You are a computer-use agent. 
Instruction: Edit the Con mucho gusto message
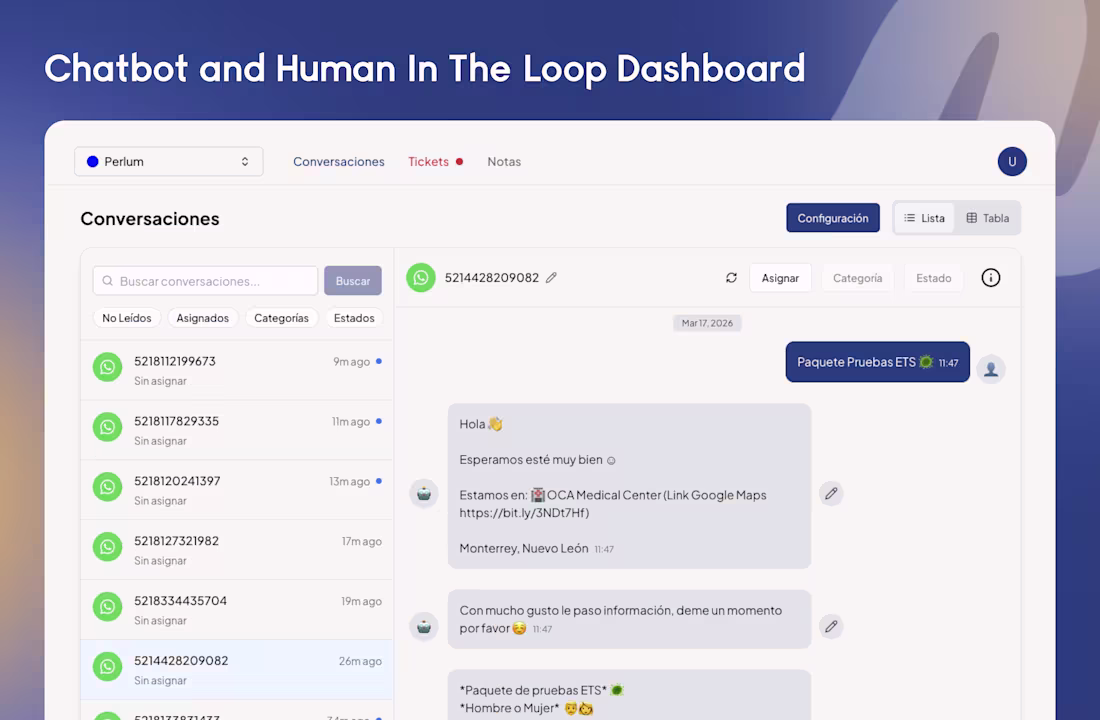tap(831, 626)
